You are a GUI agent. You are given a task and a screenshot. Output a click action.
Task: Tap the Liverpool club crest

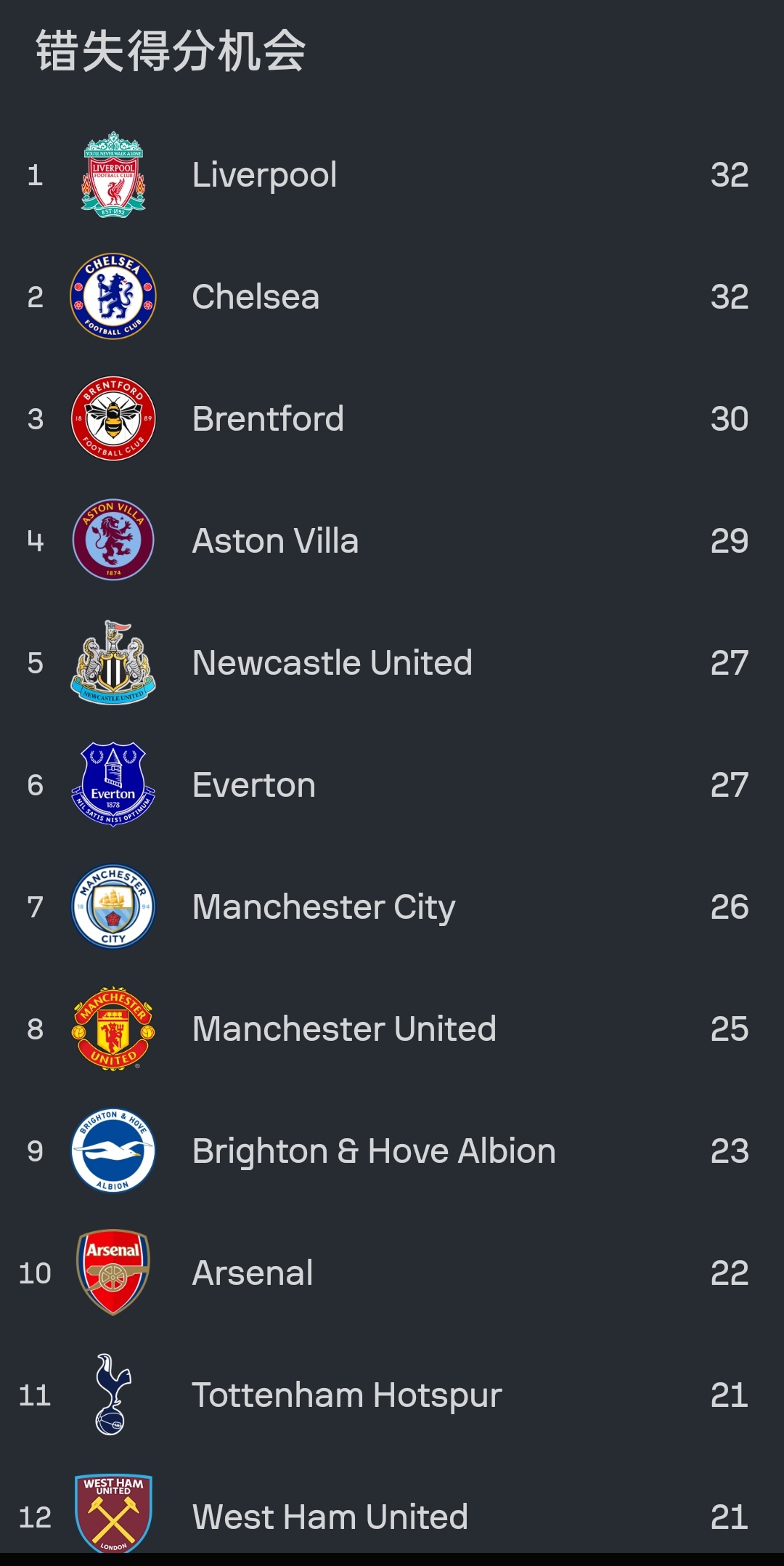pyautogui.click(x=113, y=174)
